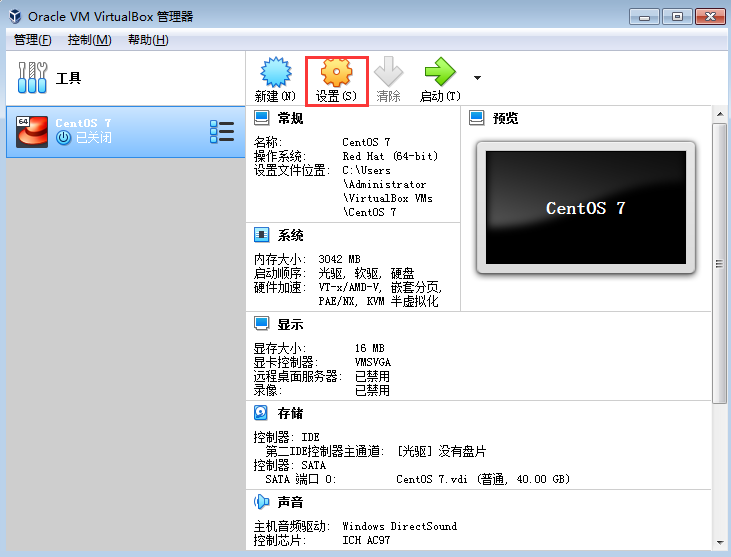Image resolution: width=731 pixels, height=557 pixels.
Task: Open the 管理(F) menu
Action: pyautogui.click(x=33, y=40)
